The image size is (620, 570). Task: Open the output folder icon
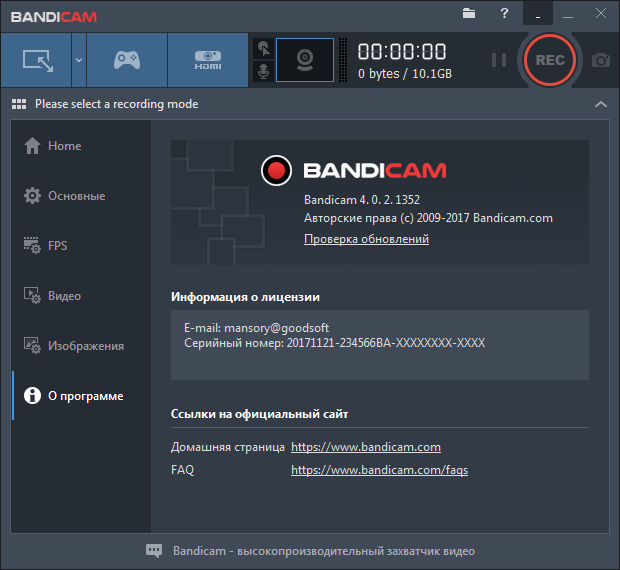point(469,13)
